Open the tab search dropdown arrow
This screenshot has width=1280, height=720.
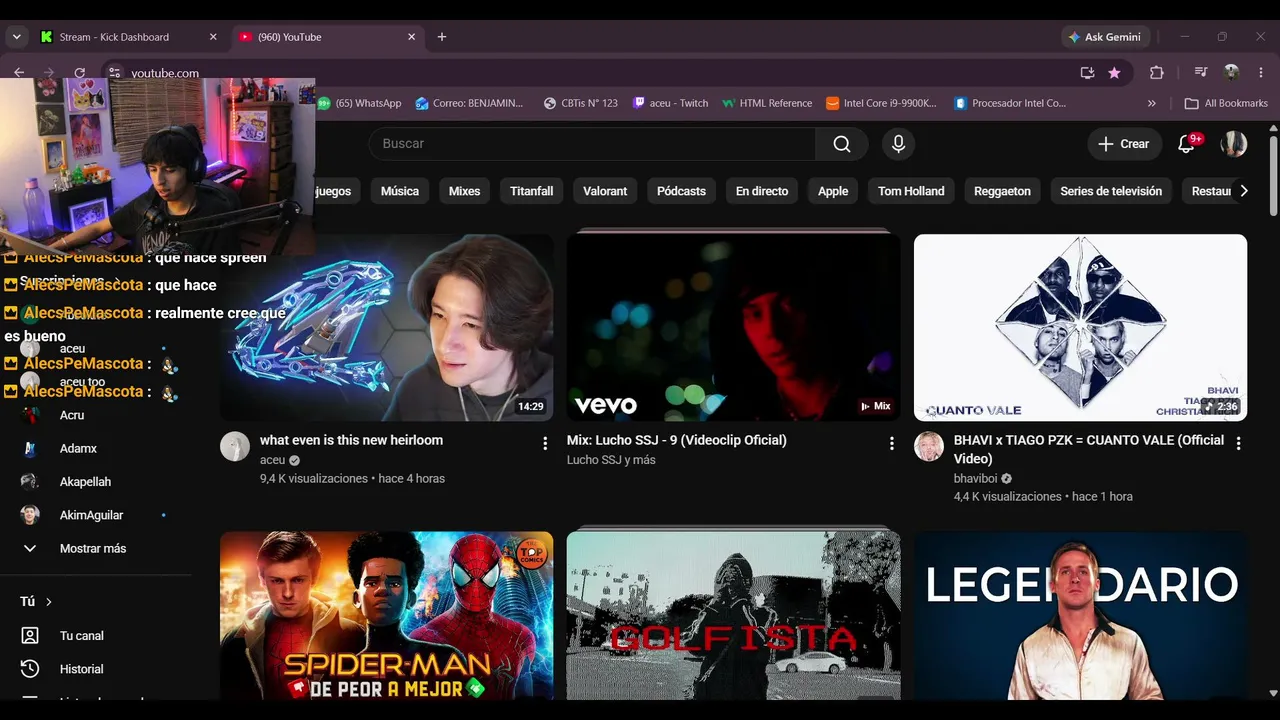point(16,37)
